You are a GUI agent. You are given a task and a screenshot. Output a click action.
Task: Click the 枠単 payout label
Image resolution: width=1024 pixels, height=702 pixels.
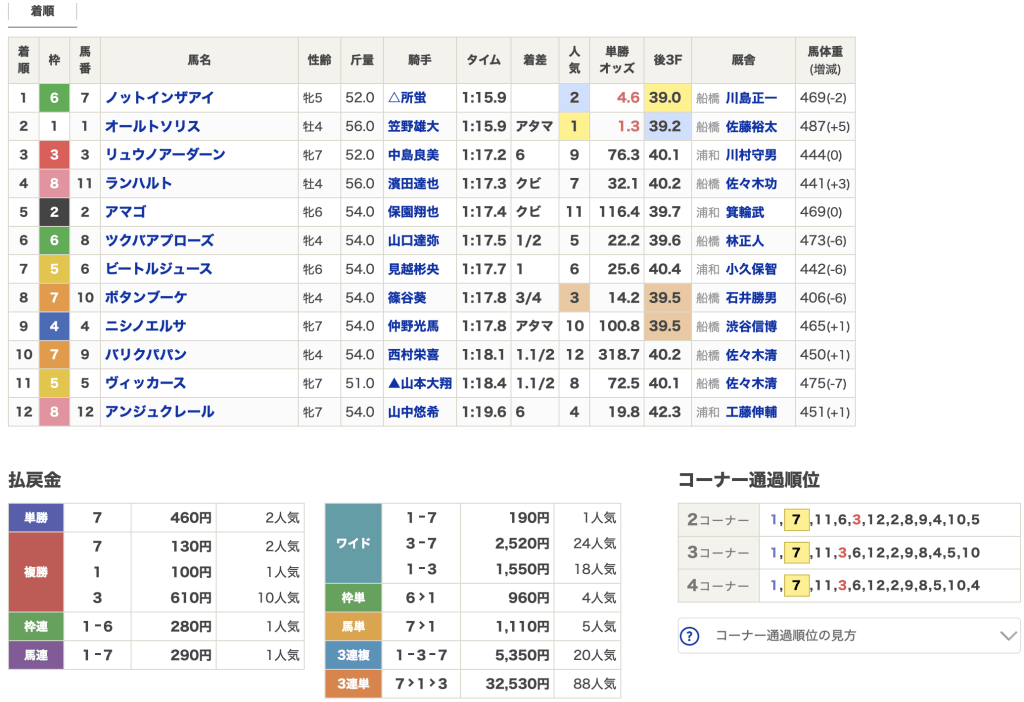click(353, 598)
